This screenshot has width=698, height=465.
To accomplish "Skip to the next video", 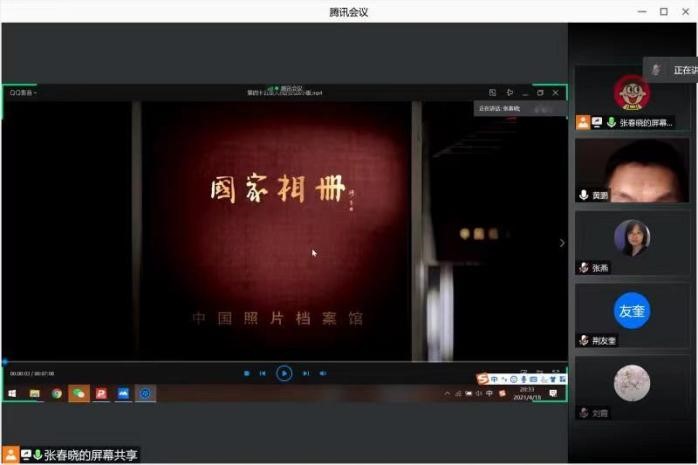I will point(306,373).
